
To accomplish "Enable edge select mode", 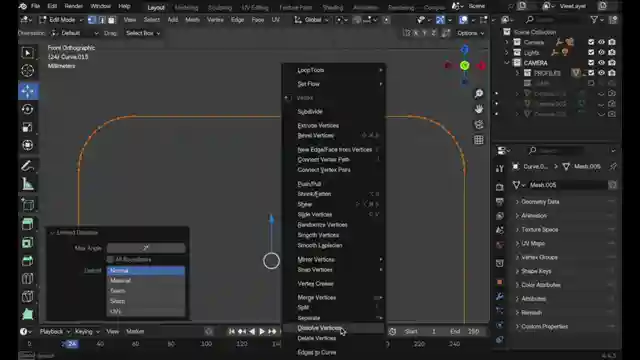I will (x=102, y=20).
